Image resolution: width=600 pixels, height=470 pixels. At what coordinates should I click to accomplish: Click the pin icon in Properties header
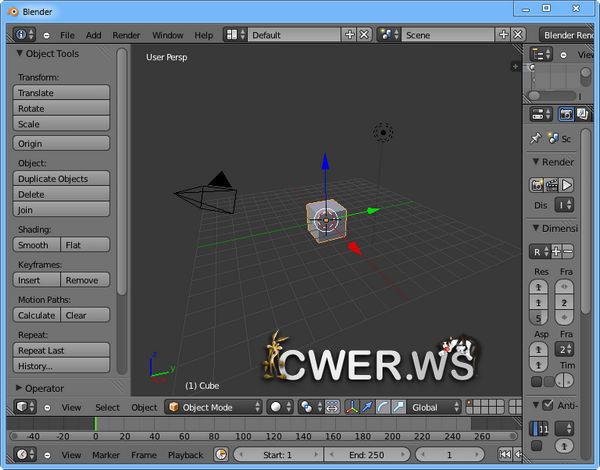point(536,138)
